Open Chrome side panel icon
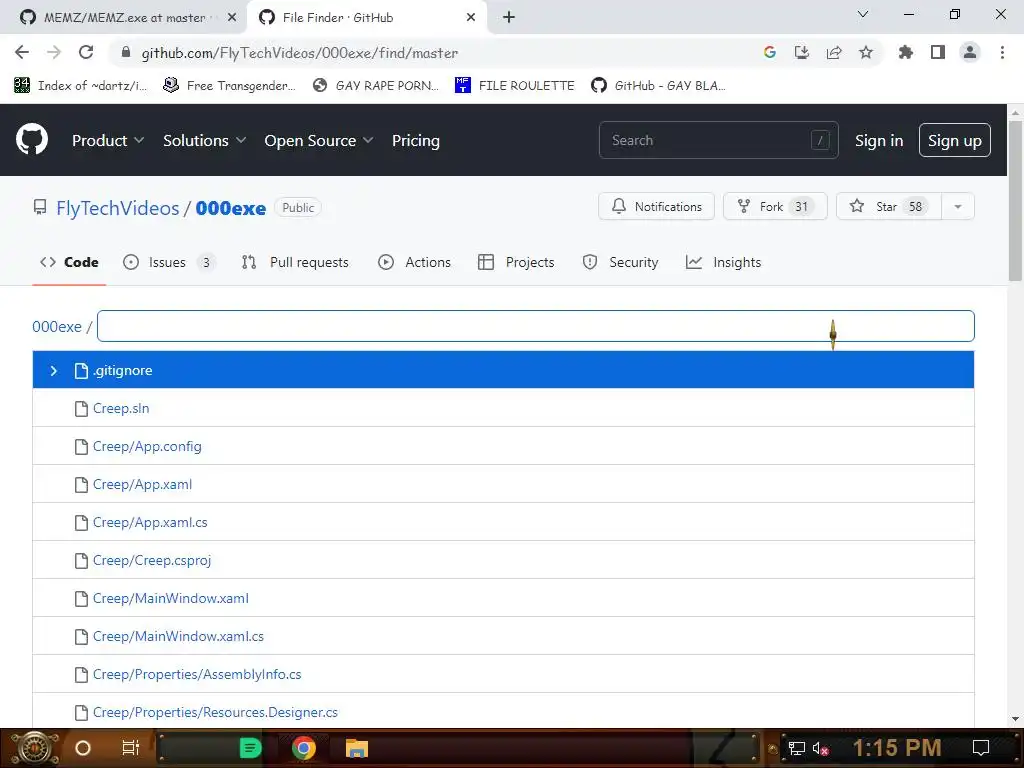 (938, 52)
